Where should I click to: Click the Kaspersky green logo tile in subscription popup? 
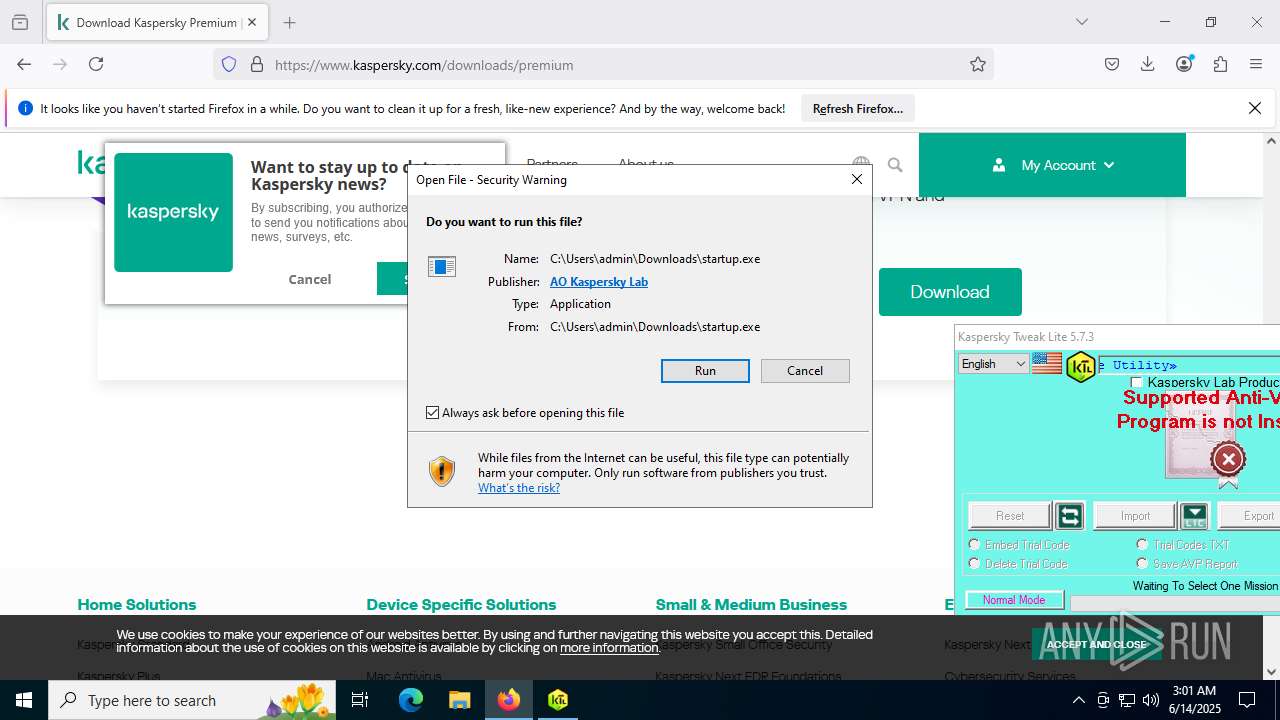pyautogui.click(x=173, y=212)
